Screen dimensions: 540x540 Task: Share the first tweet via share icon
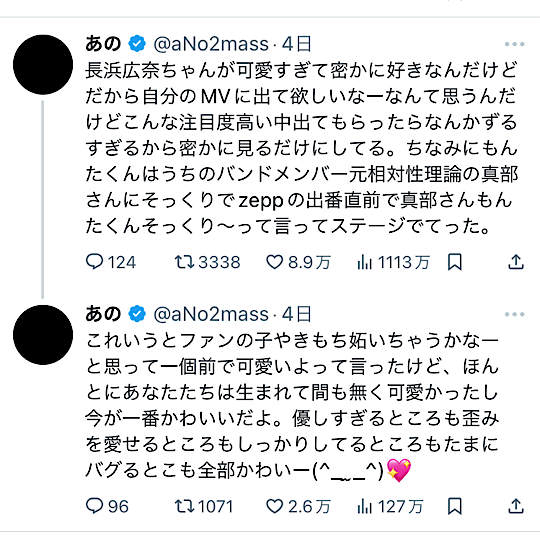pos(516,262)
